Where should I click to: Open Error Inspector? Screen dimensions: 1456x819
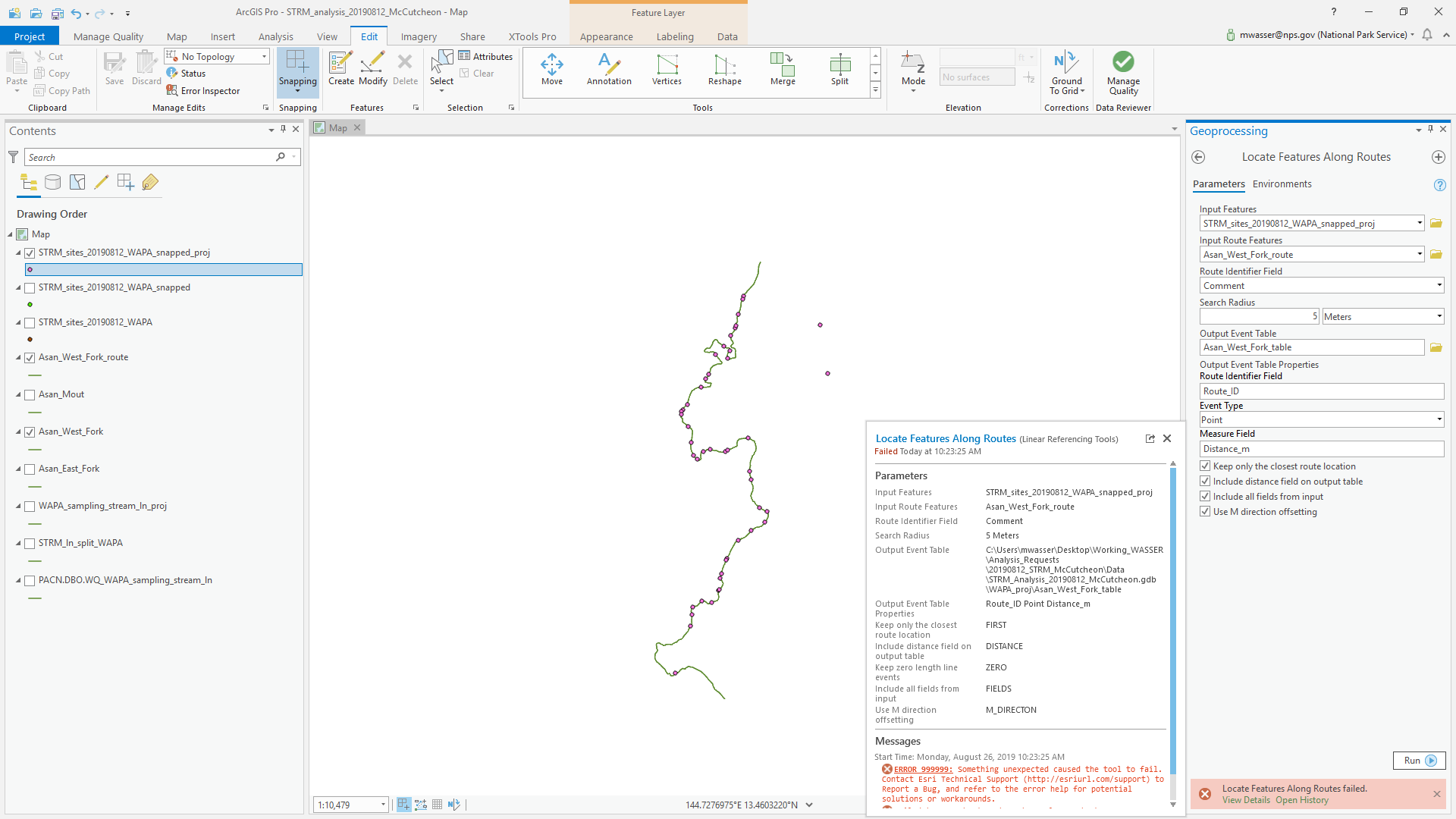click(203, 91)
